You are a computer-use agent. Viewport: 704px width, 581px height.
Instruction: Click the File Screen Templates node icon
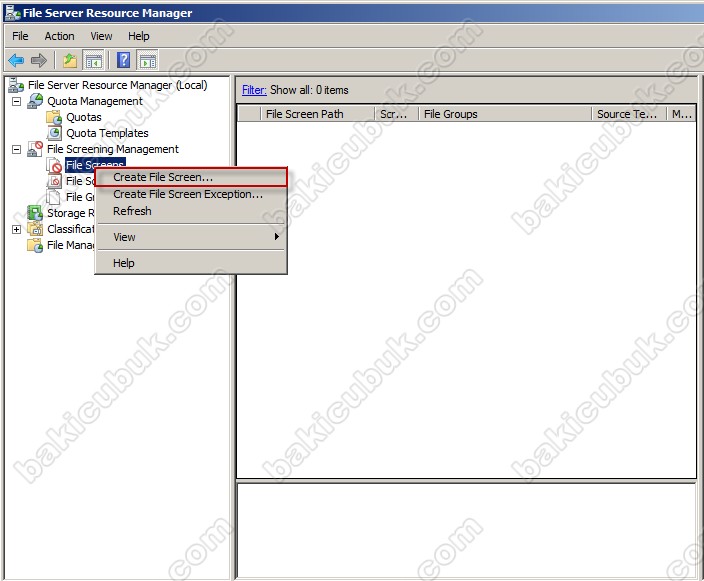(54, 181)
